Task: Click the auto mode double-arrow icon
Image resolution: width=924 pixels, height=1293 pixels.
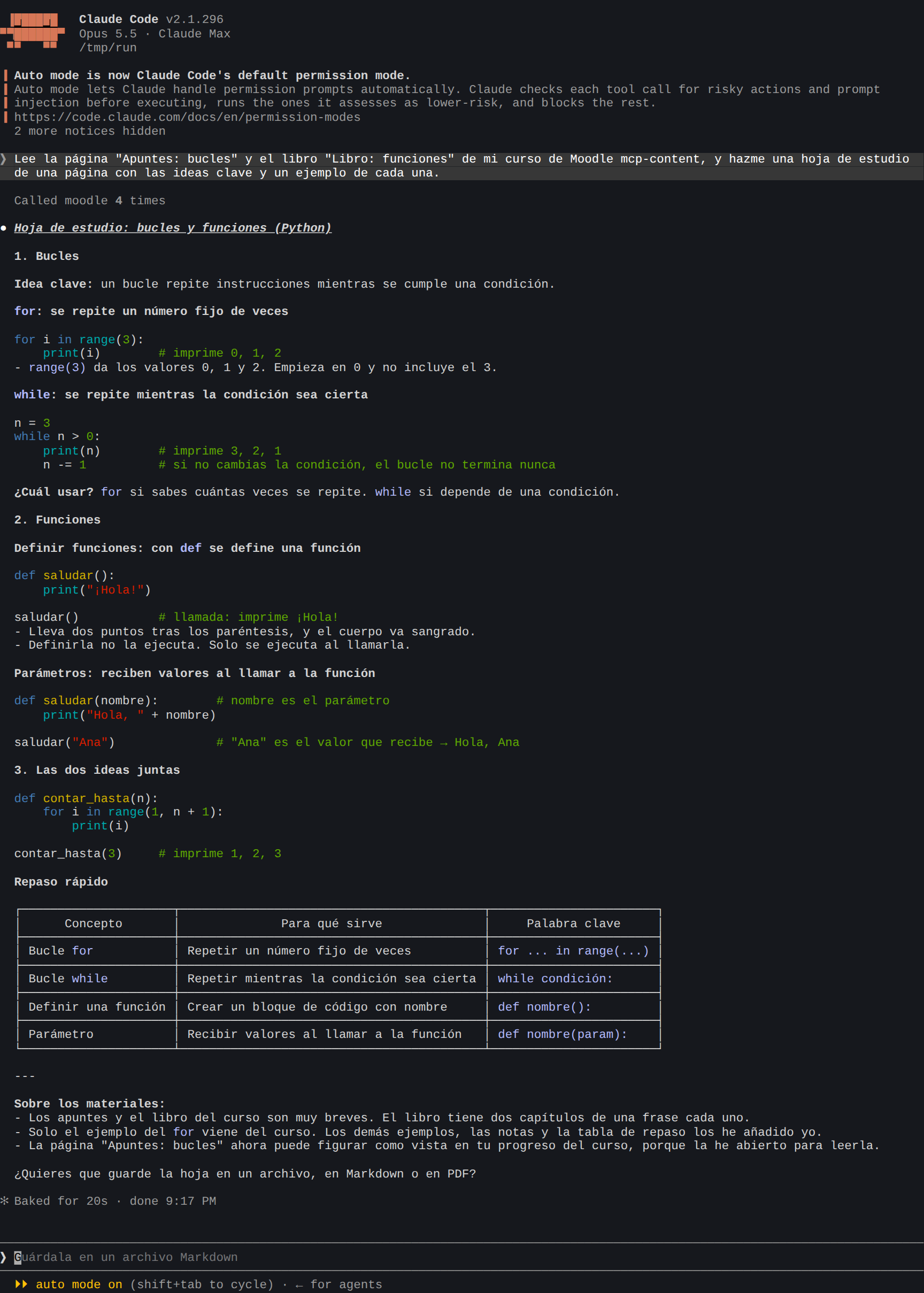Action: click(x=21, y=1284)
